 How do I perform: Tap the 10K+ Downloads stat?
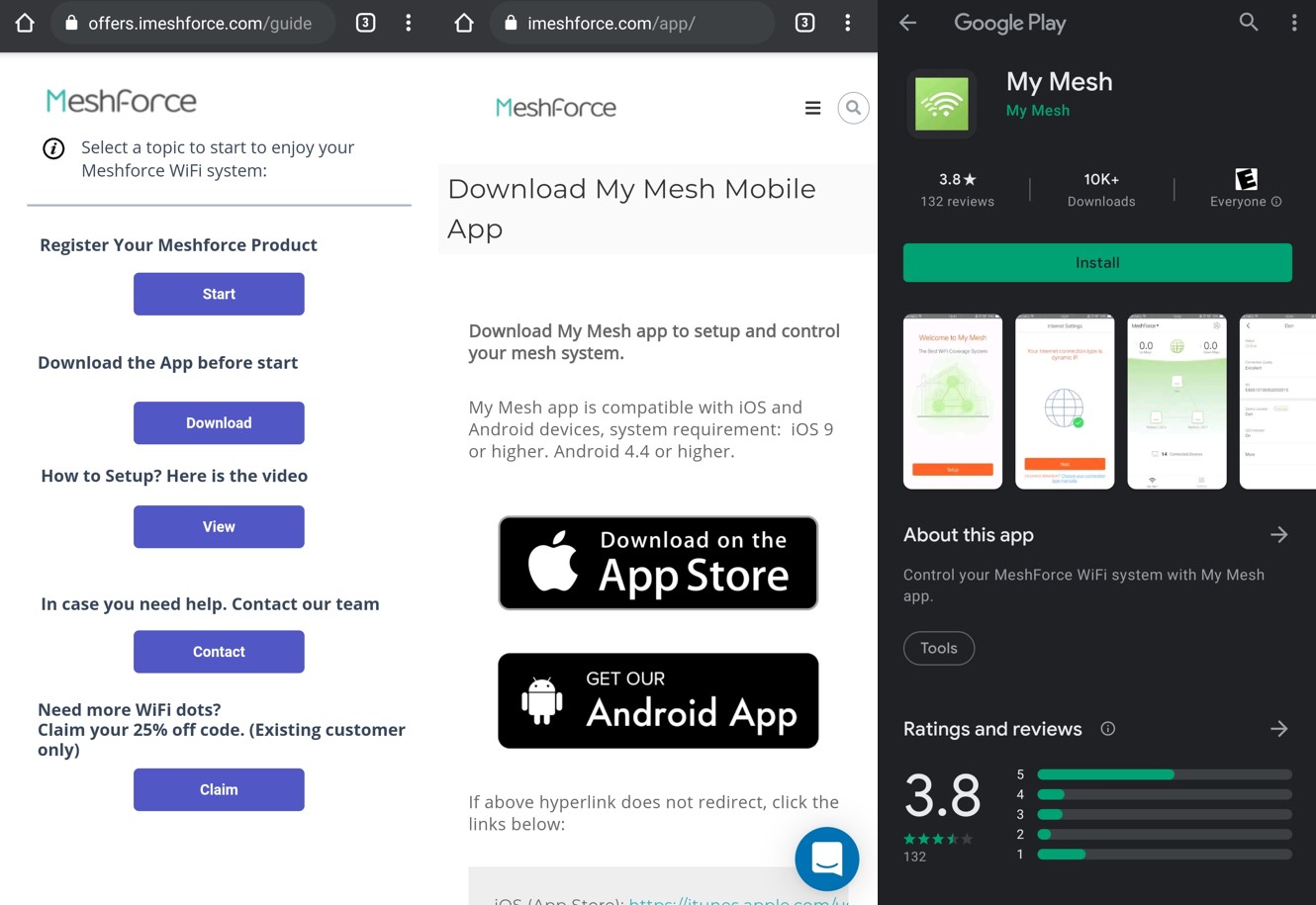pyautogui.click(x=1101, y=190)
